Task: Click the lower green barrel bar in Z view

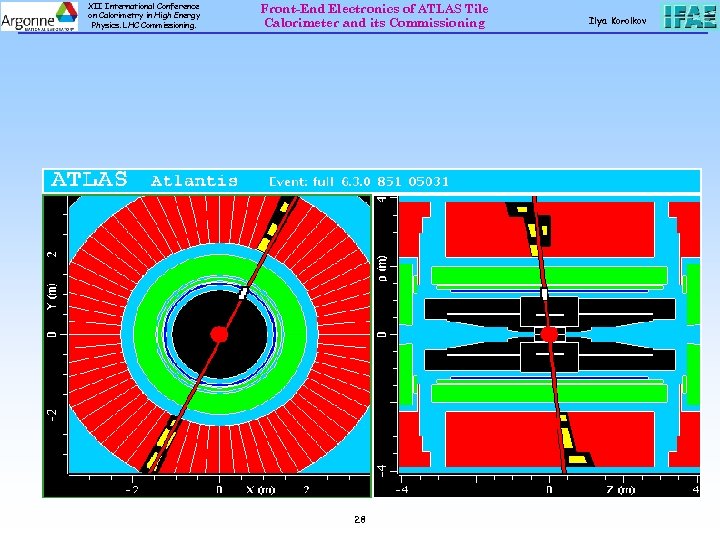Action: tap(549, 394)
